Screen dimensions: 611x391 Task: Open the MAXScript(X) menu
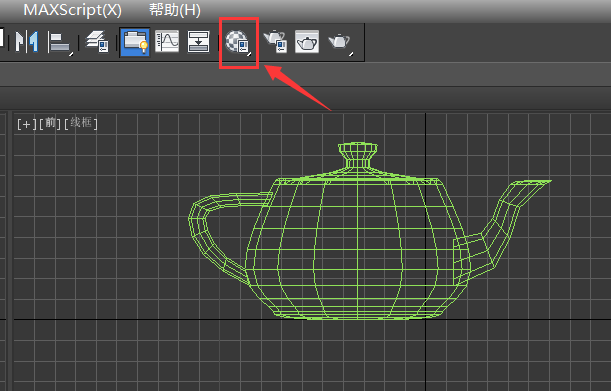[x=72, y=10]
